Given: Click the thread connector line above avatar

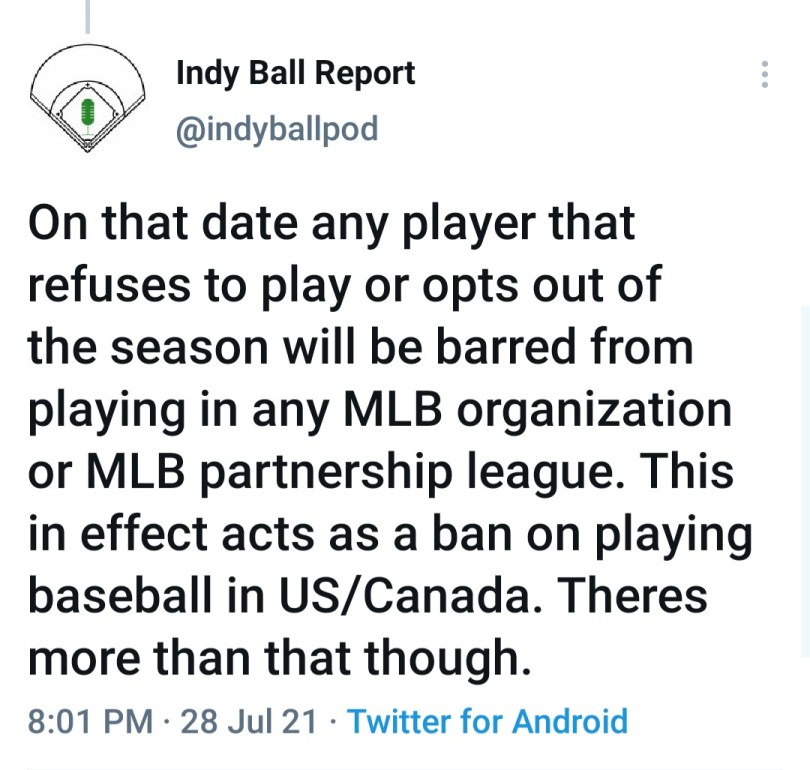Looking at the screenshot, I should tap(87, 17).
